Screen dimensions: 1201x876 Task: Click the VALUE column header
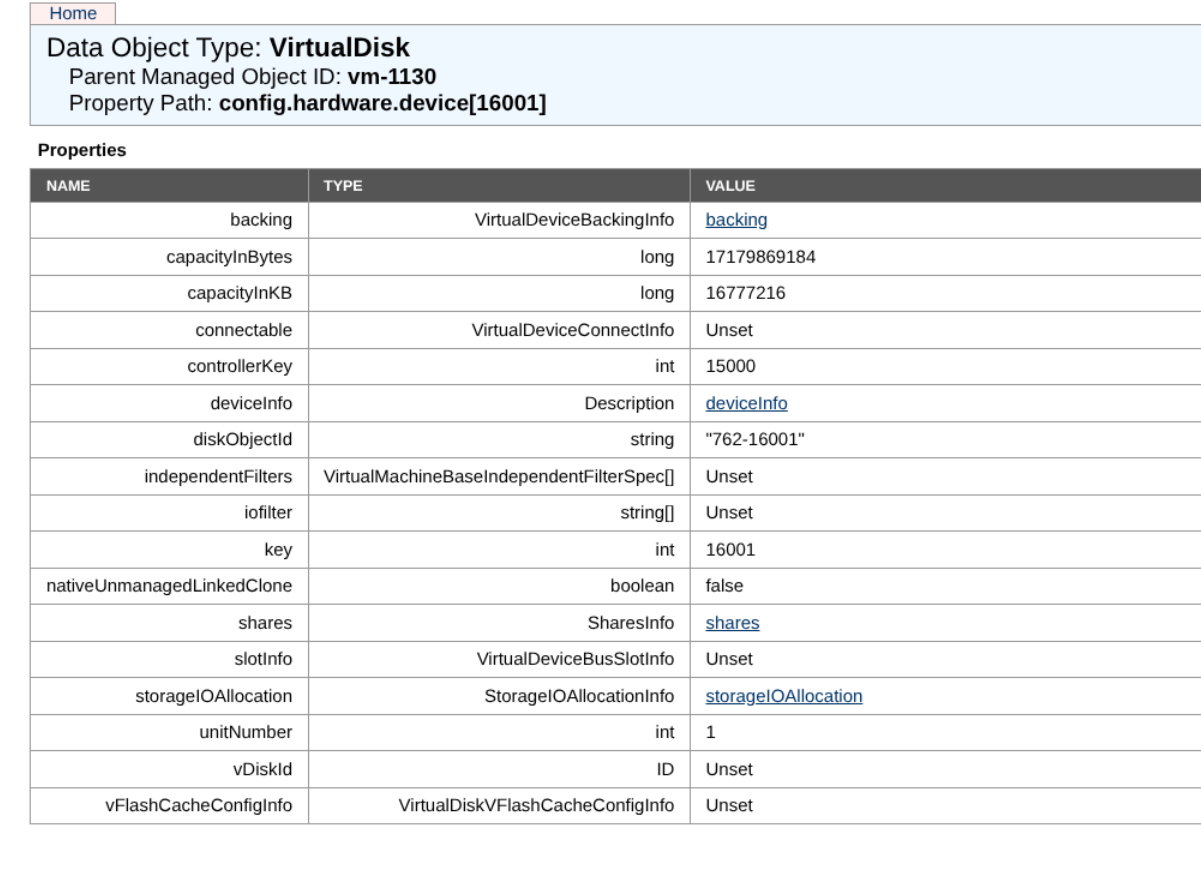click(x=730, y=185)
